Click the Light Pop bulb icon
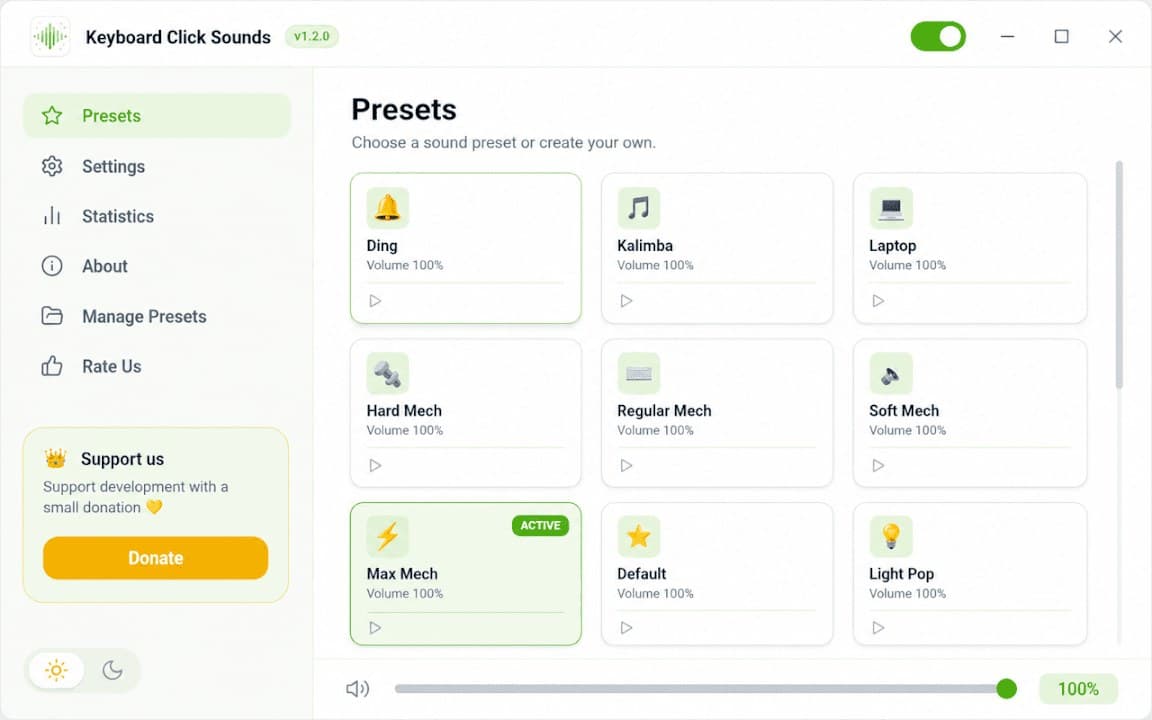Screen dimensions: 1152x720 [x=890, y=536]
